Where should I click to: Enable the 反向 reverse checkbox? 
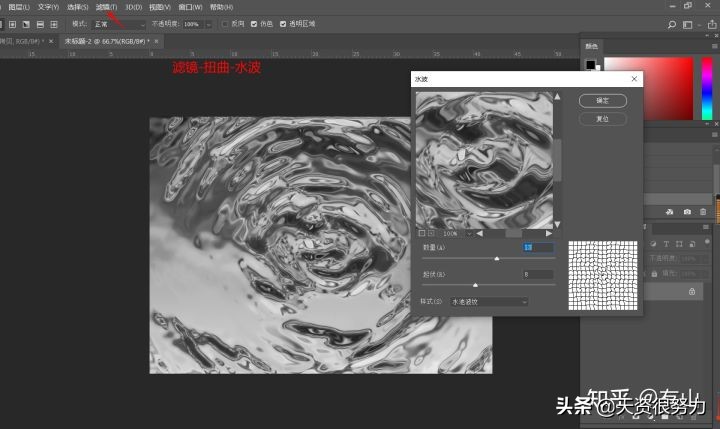point(225,24)
